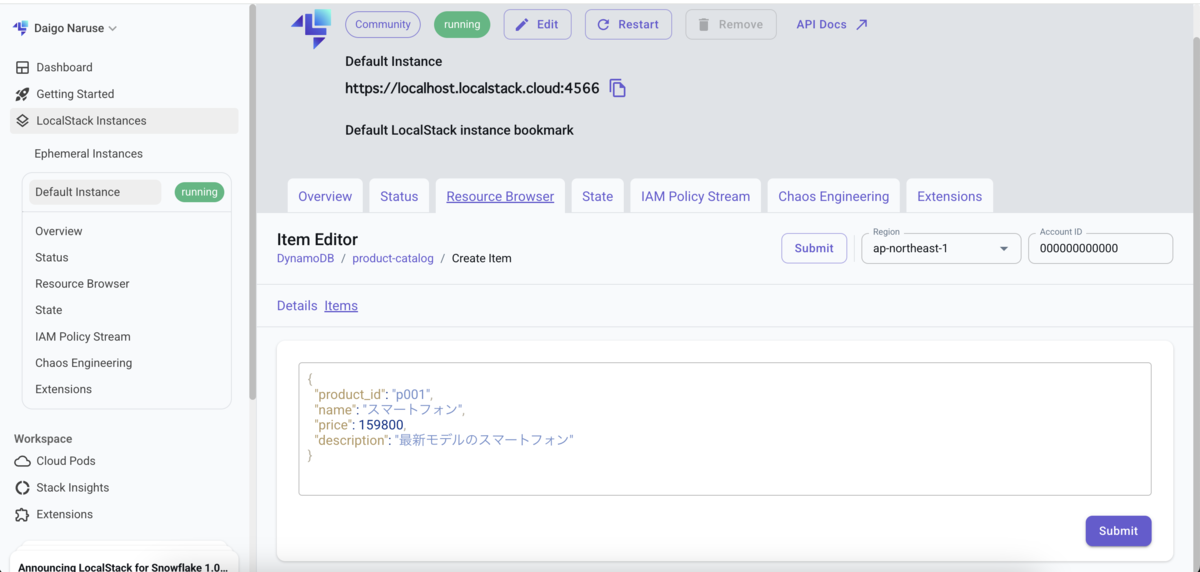Open the Region ap-northeast-1 dropdown

pyautogui.click(x=941, y=248)
